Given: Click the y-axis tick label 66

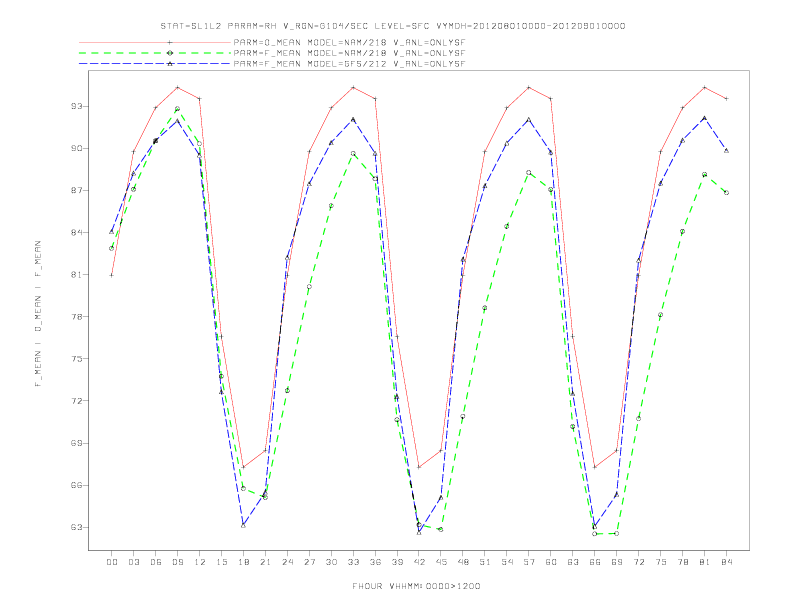Looking at the screenshot, I should click(77, 485).
